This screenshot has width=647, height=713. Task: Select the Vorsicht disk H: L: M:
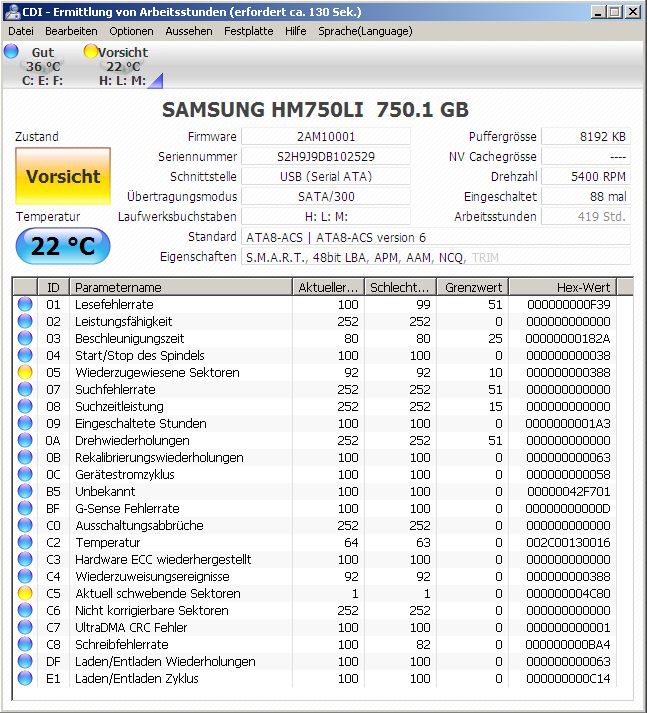123,66
